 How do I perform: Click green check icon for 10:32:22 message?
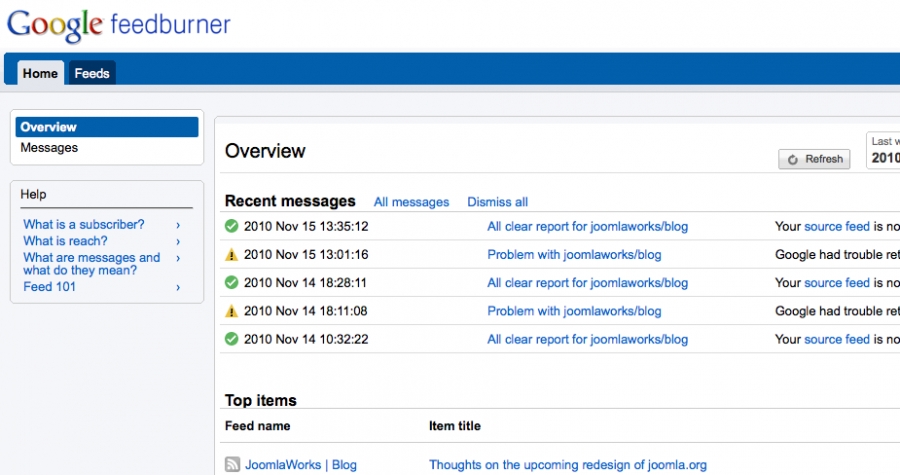[231, 339]
